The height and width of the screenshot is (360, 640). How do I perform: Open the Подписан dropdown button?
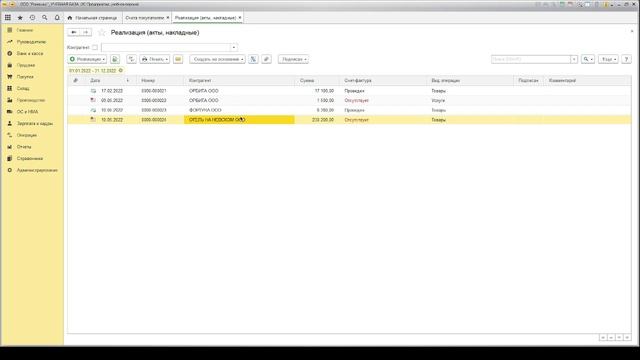tap(293, 59)
